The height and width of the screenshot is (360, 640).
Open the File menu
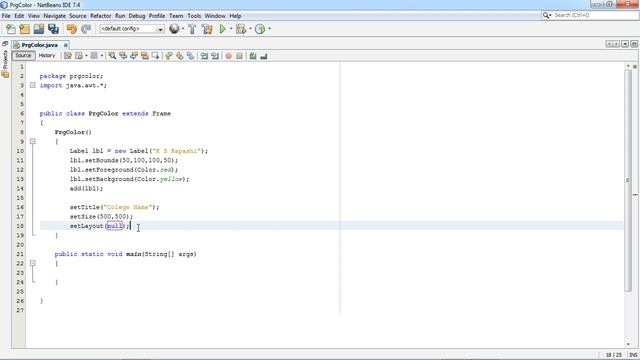(6, 16)
